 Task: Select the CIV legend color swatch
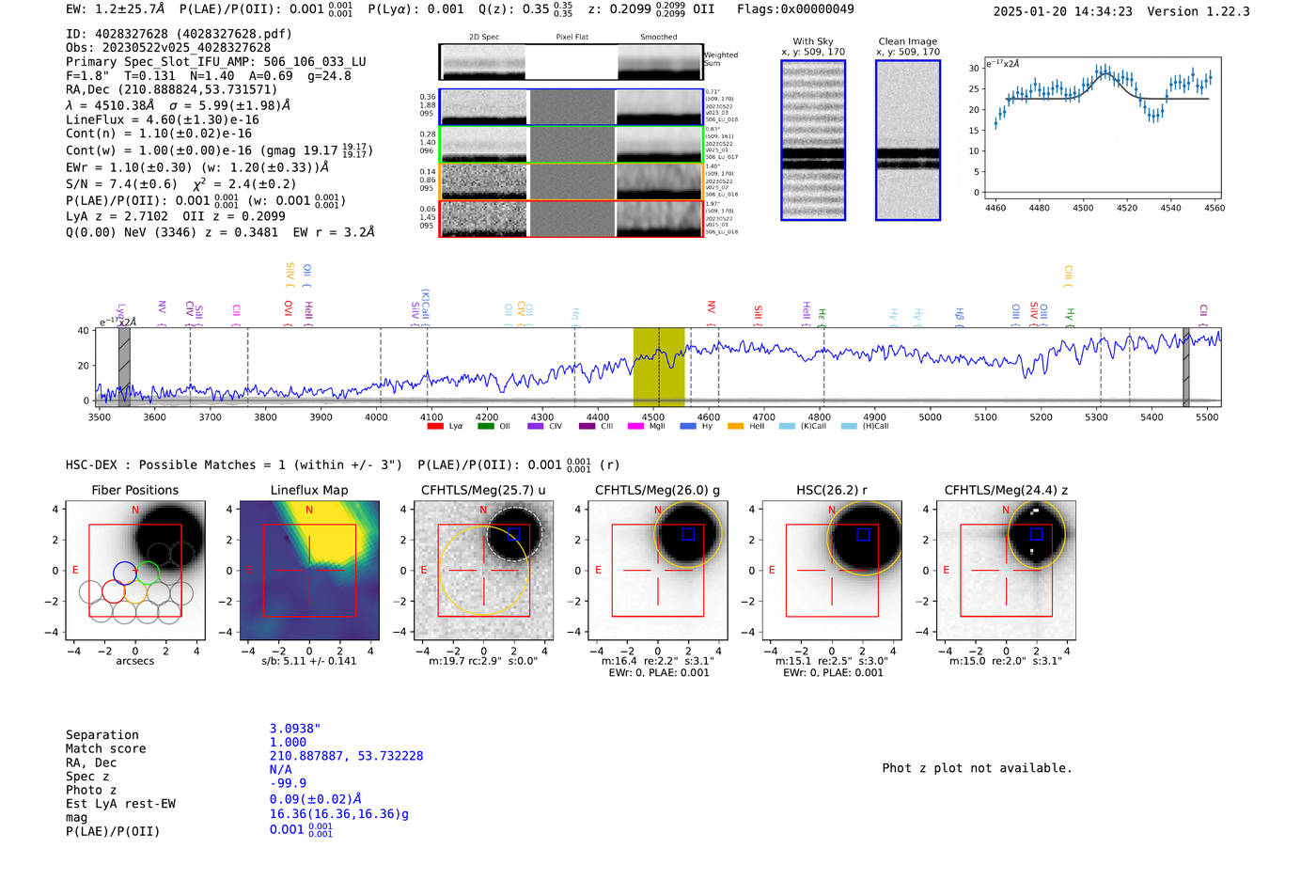(x=536, y=426)
